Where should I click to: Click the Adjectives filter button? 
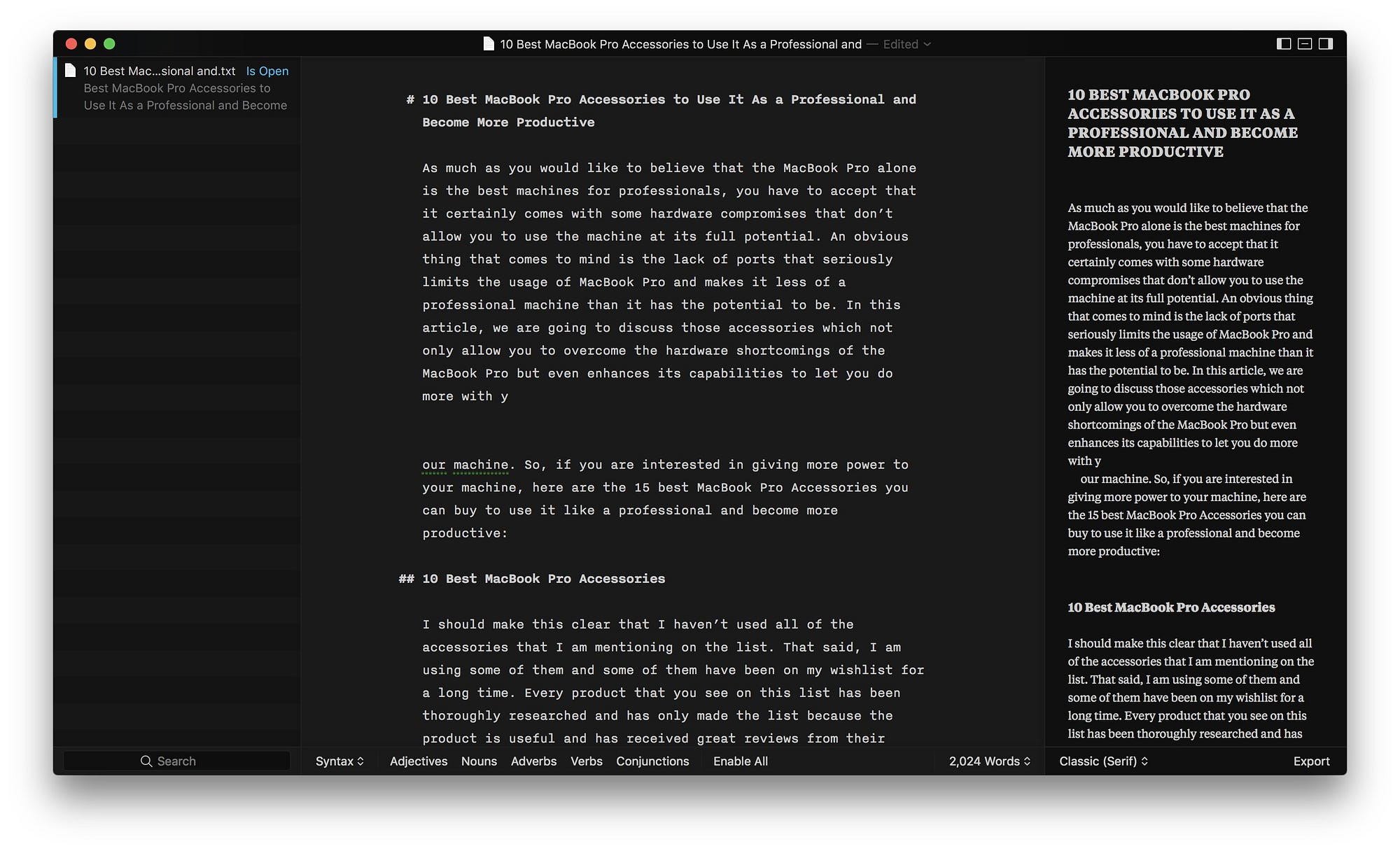(419, 761)
